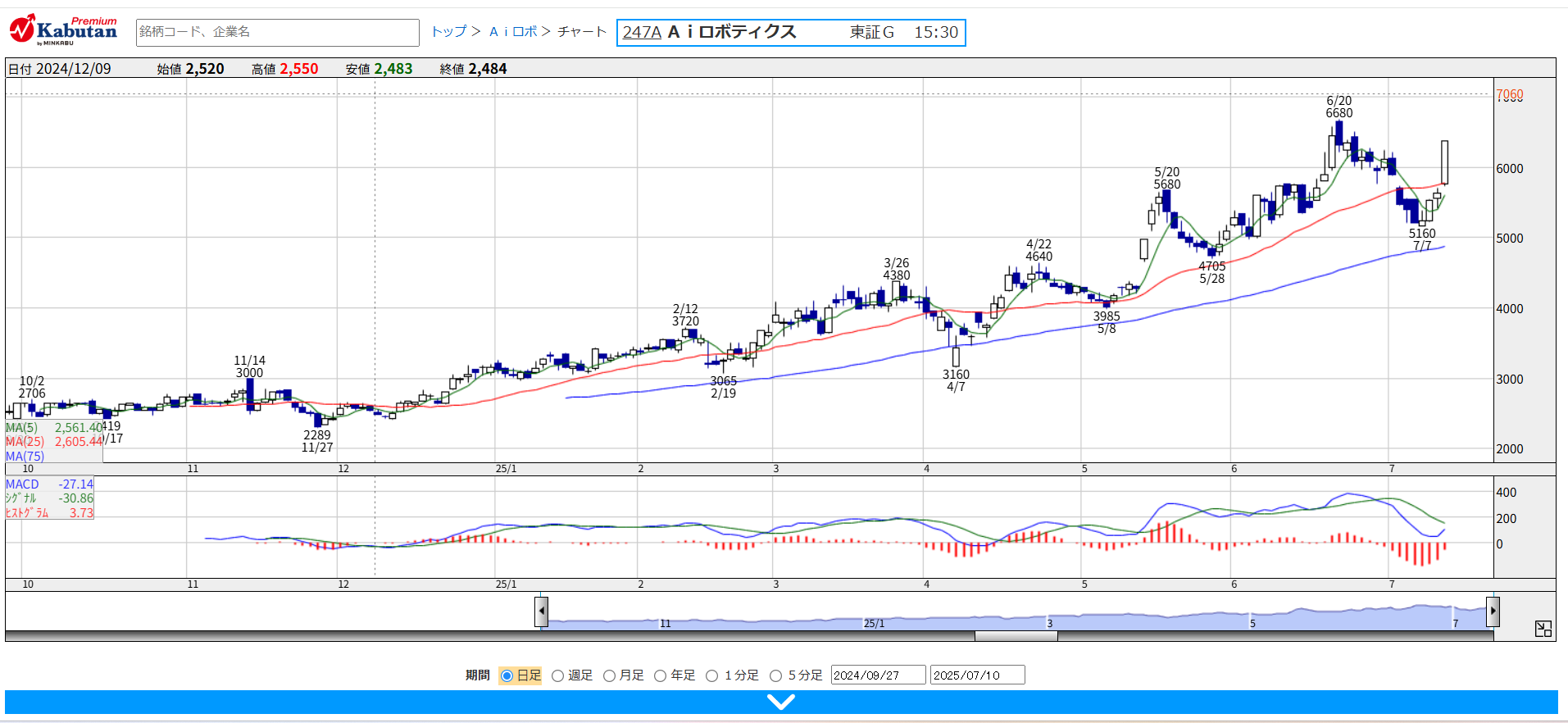Click the 6/20 6680 high annotation
1568x723 pixels.
(1339, 107)
